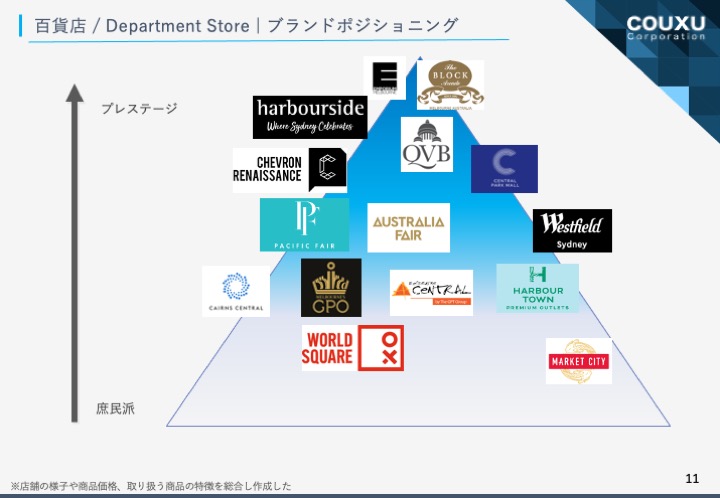Click the harbourside Sydney logo
The width and height of the screenshot is (720, 498).
pos(310,117)
